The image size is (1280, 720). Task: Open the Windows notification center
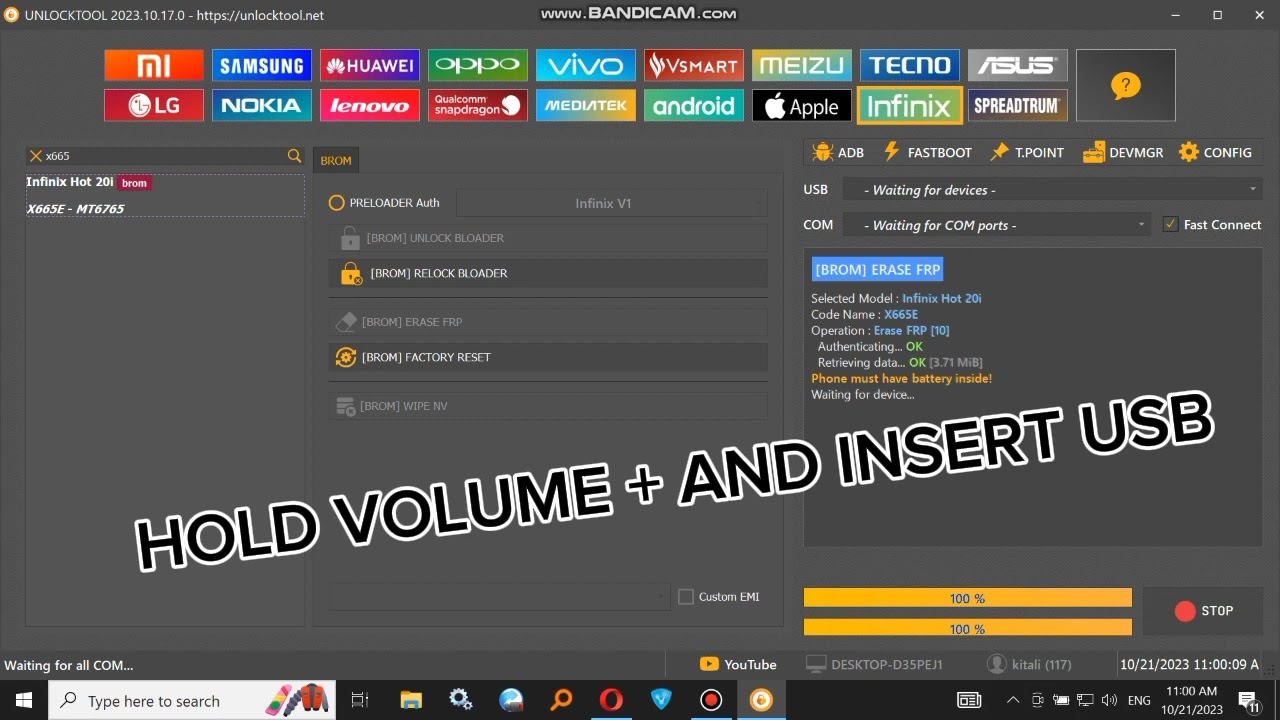pos(1248,700)
